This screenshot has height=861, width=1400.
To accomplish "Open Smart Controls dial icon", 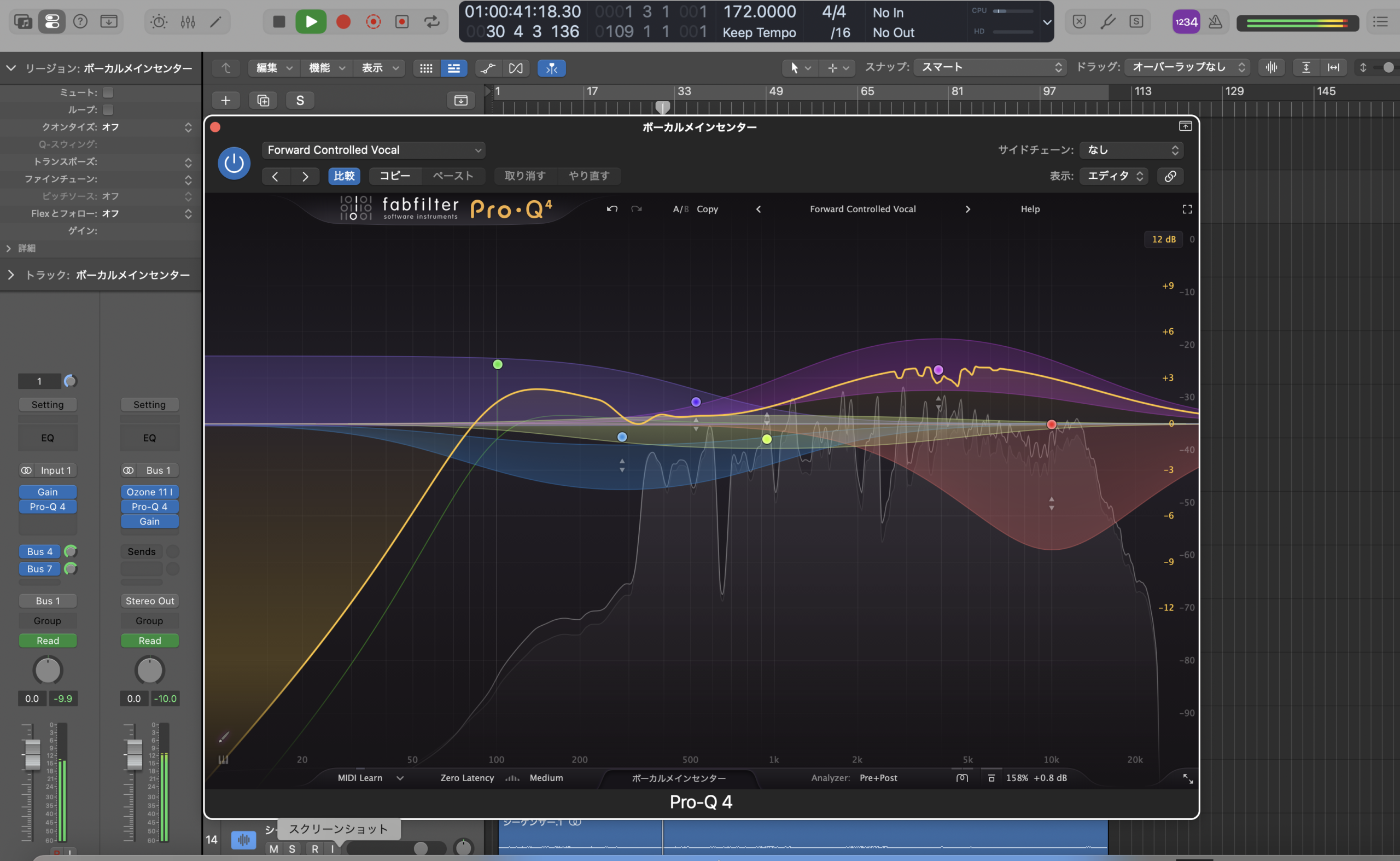I will tap(159, 22).
